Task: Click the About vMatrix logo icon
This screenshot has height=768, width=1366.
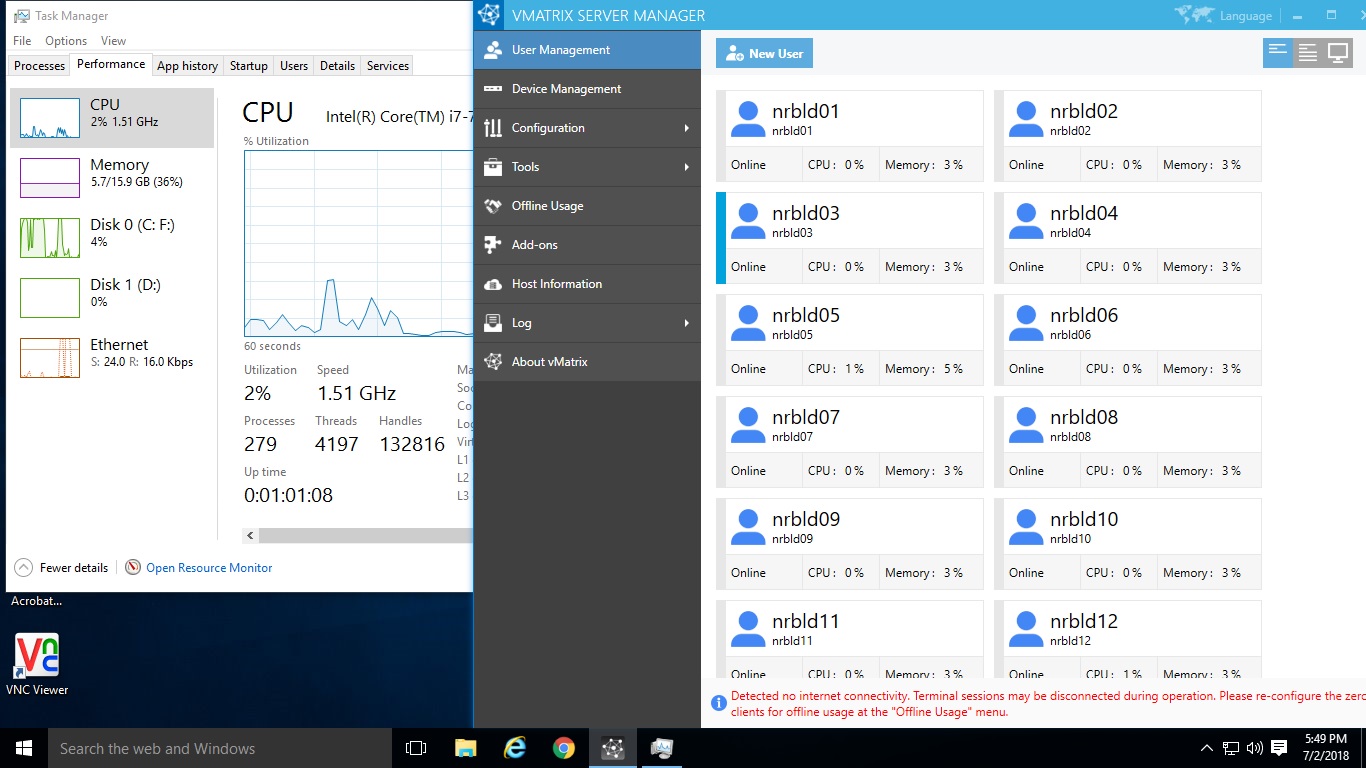Action: 492,362
